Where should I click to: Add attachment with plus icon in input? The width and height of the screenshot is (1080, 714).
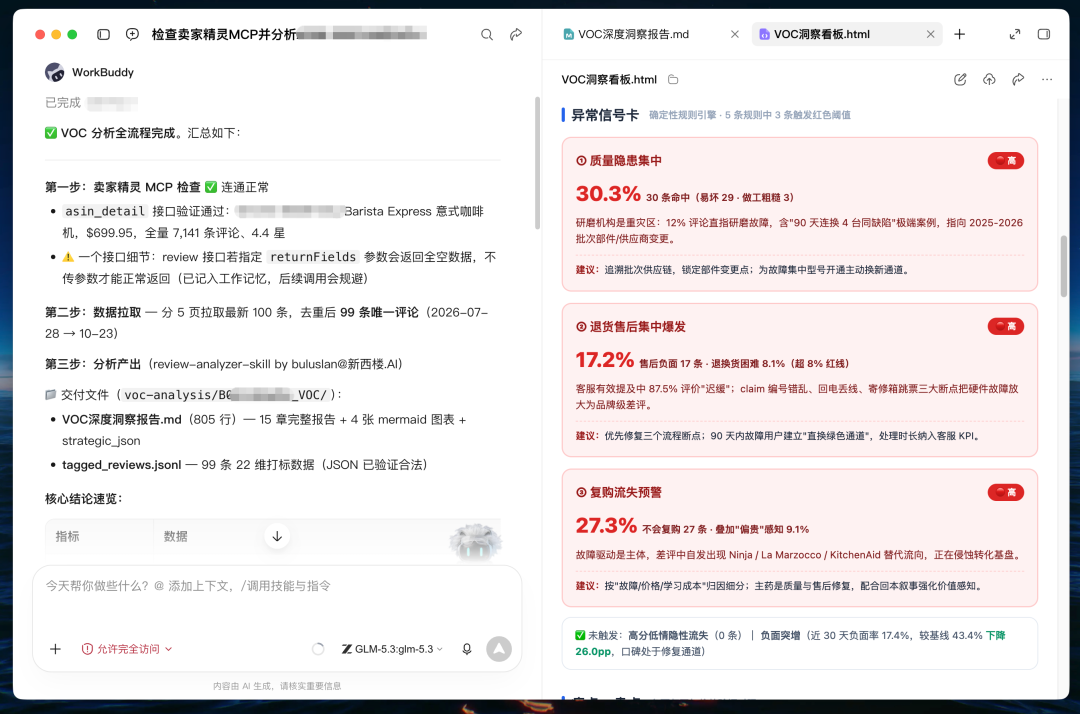coord(56,649)
